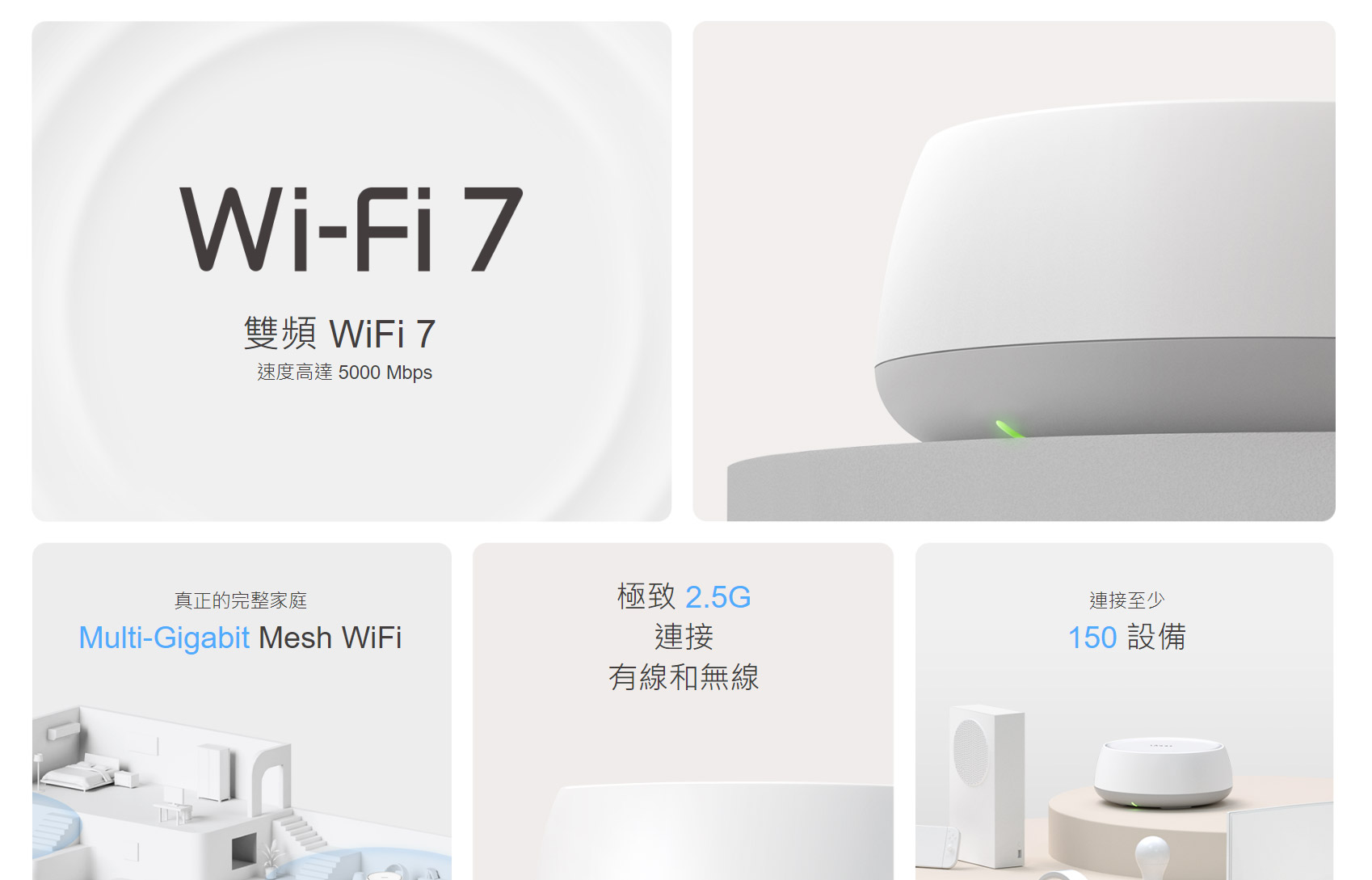This screenshot has height=880, width=1372.
Task: Click the 有線和無線 text line
Action: [x=684, y=677]
